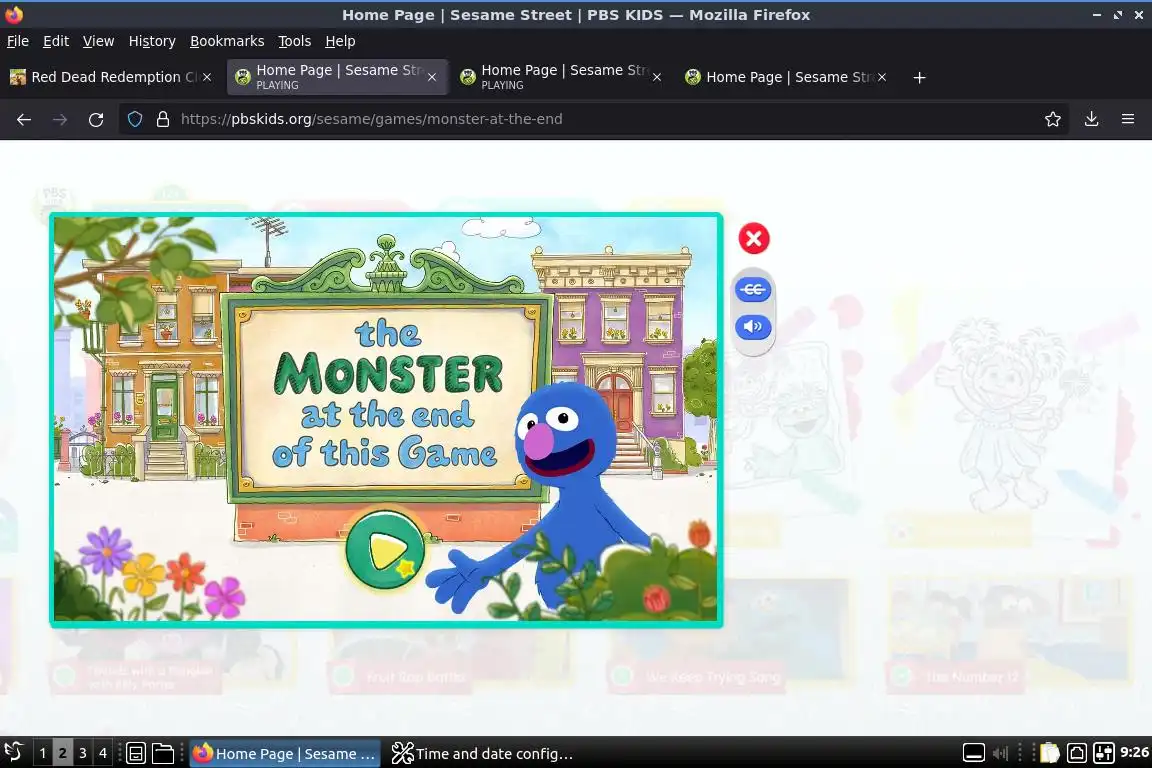This screenshot has height=768, width=1152.
Task: Open the file manager from taskbar
Action: tap(162, 753)
